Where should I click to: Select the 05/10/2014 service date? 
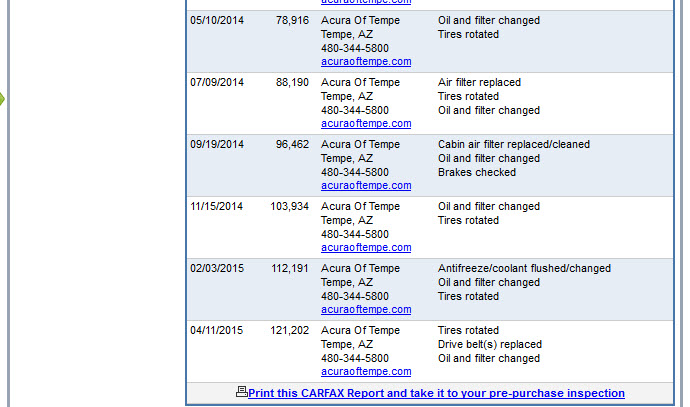click(x=217, y=20)
